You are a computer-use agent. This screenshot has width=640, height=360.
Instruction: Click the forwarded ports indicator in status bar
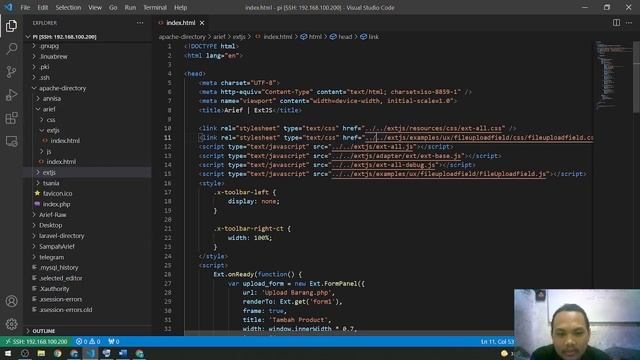click(x=114, y=341)
